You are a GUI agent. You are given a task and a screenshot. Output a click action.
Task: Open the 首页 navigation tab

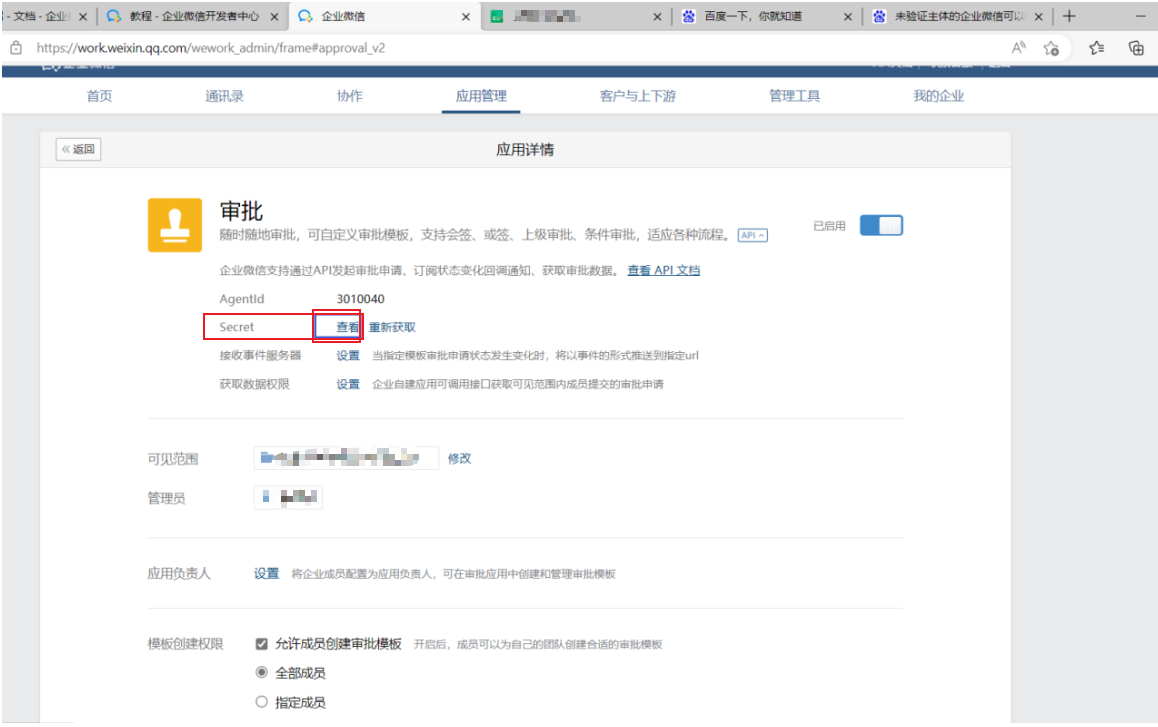100,96
